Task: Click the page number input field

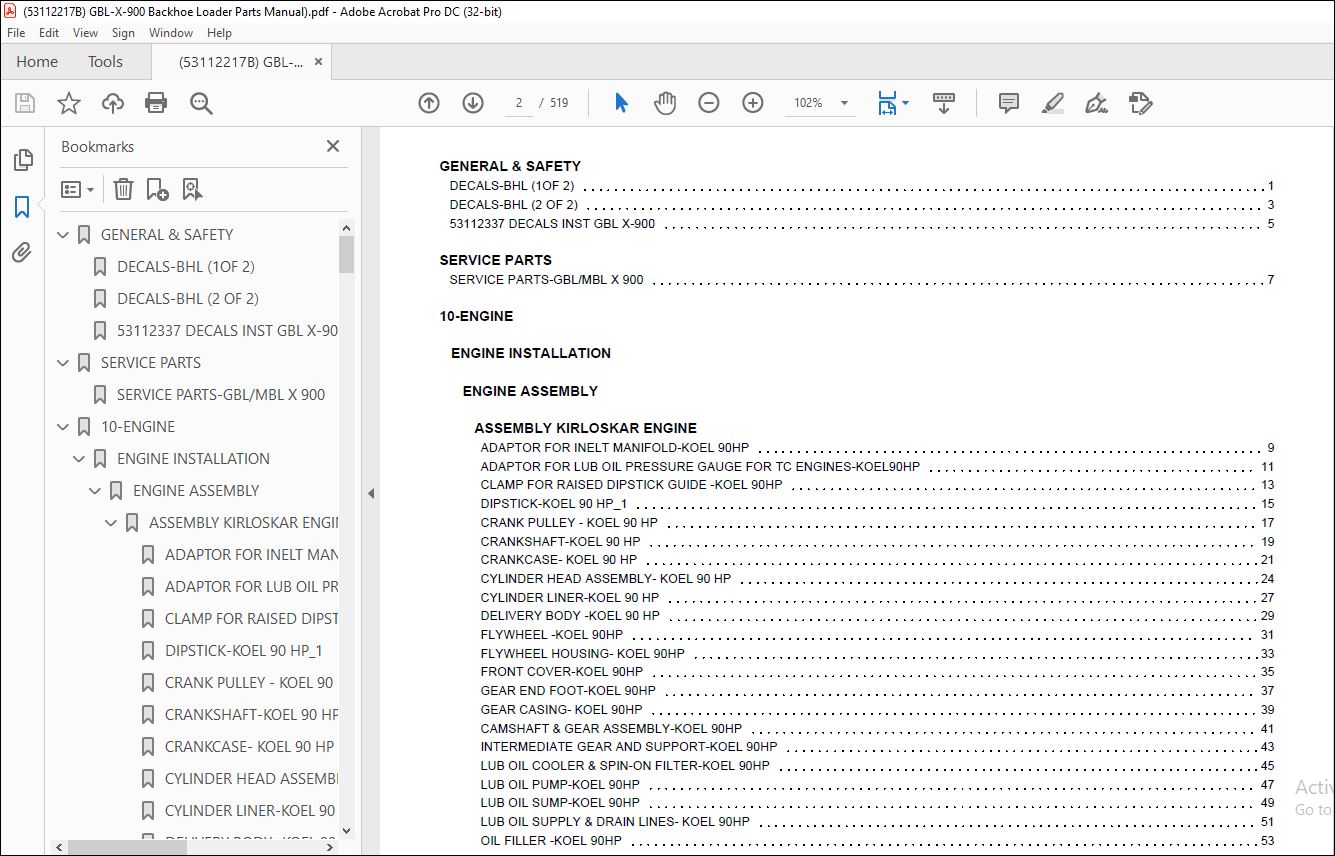Action: [x=519, y=103]
